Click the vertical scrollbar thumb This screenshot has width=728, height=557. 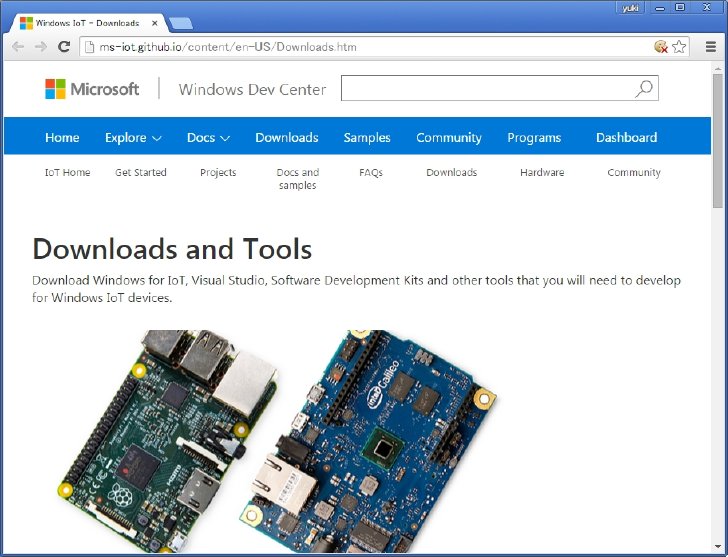[x=718, y=140]
